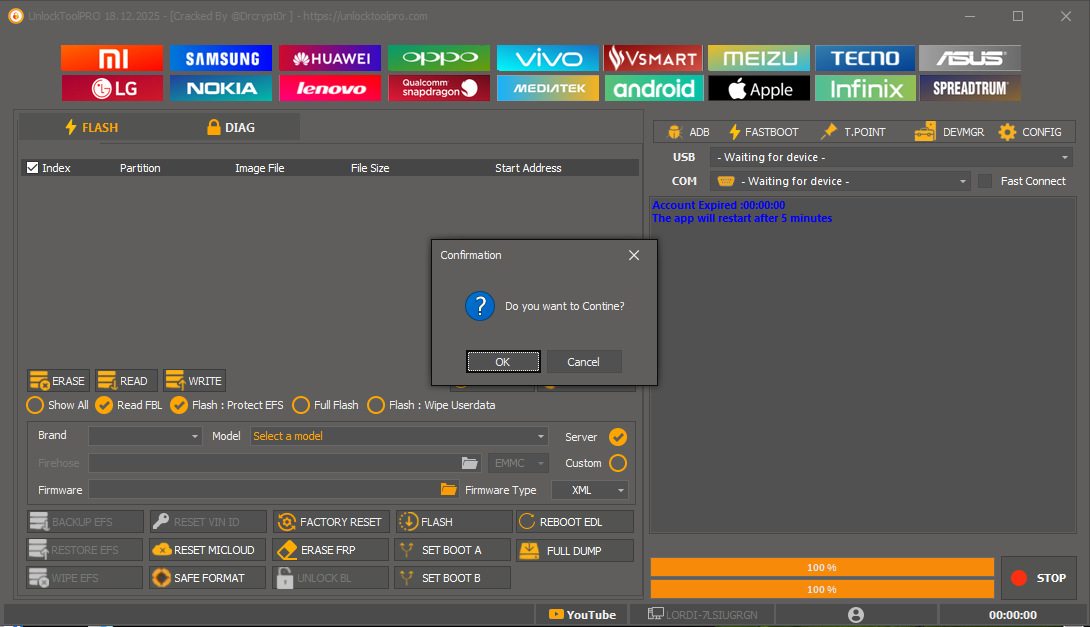Select the Custom option
The height and width of the screenshot is (627, 1090).
click(618, 463)
